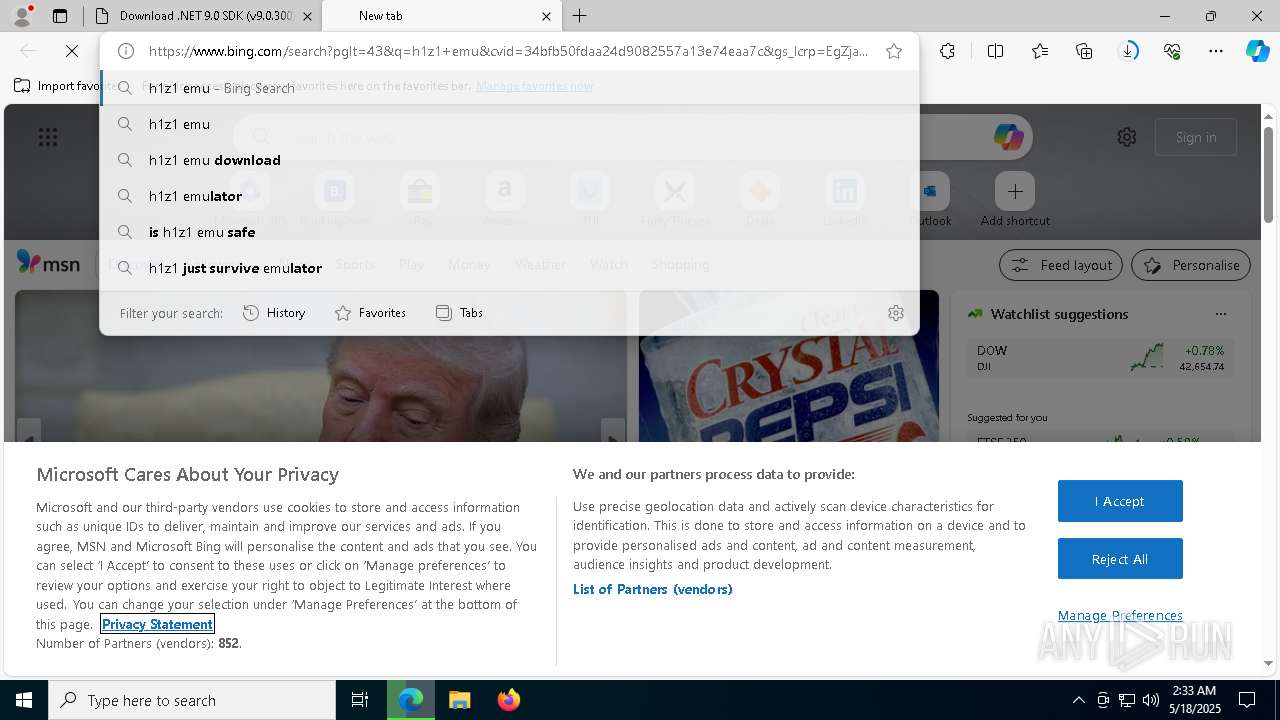Open MSN page settings gear
Viewport: 1280px width, 720px height.
point(1127,137)
